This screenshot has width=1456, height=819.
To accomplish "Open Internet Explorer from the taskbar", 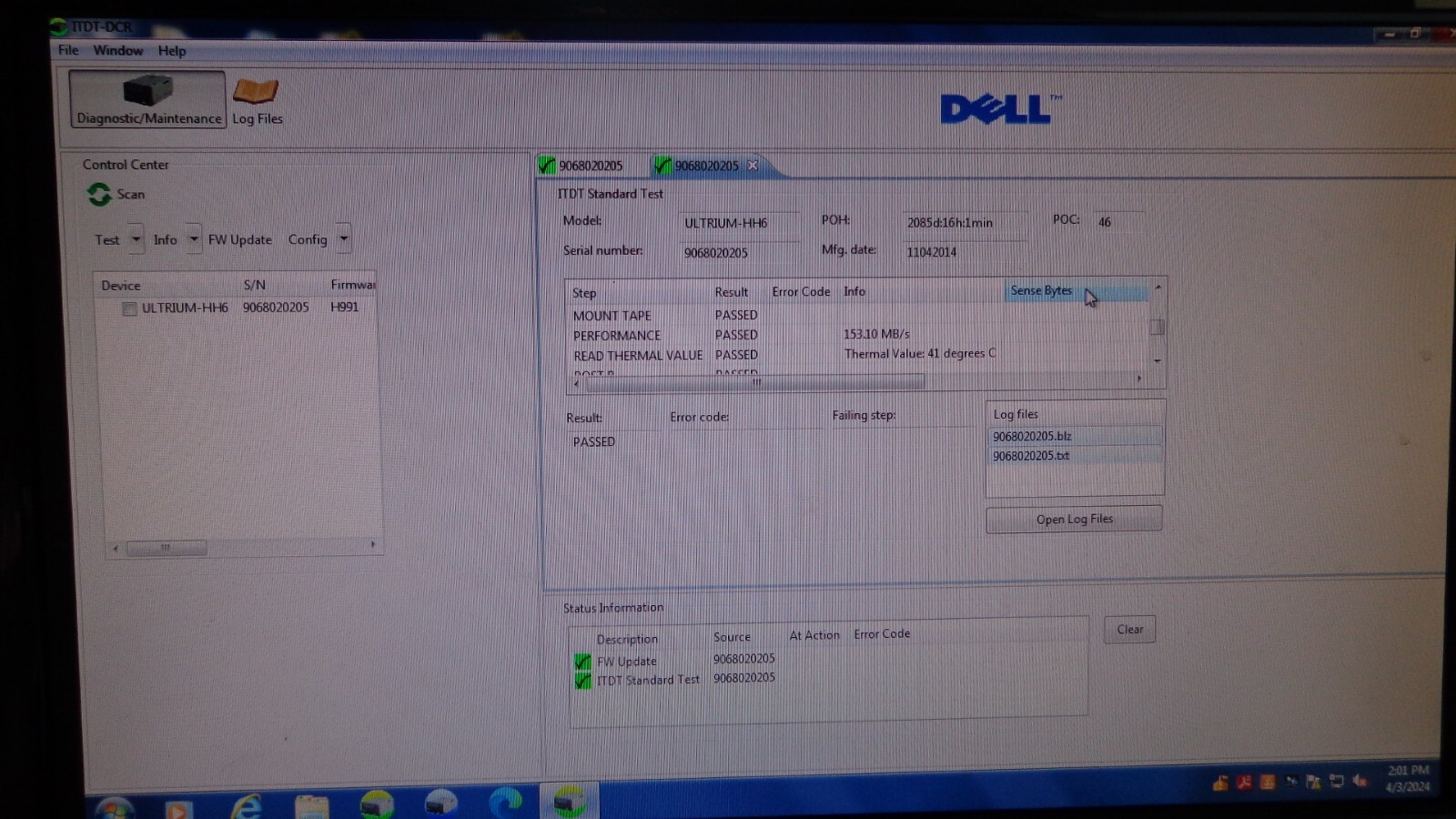I will [246, 806].
